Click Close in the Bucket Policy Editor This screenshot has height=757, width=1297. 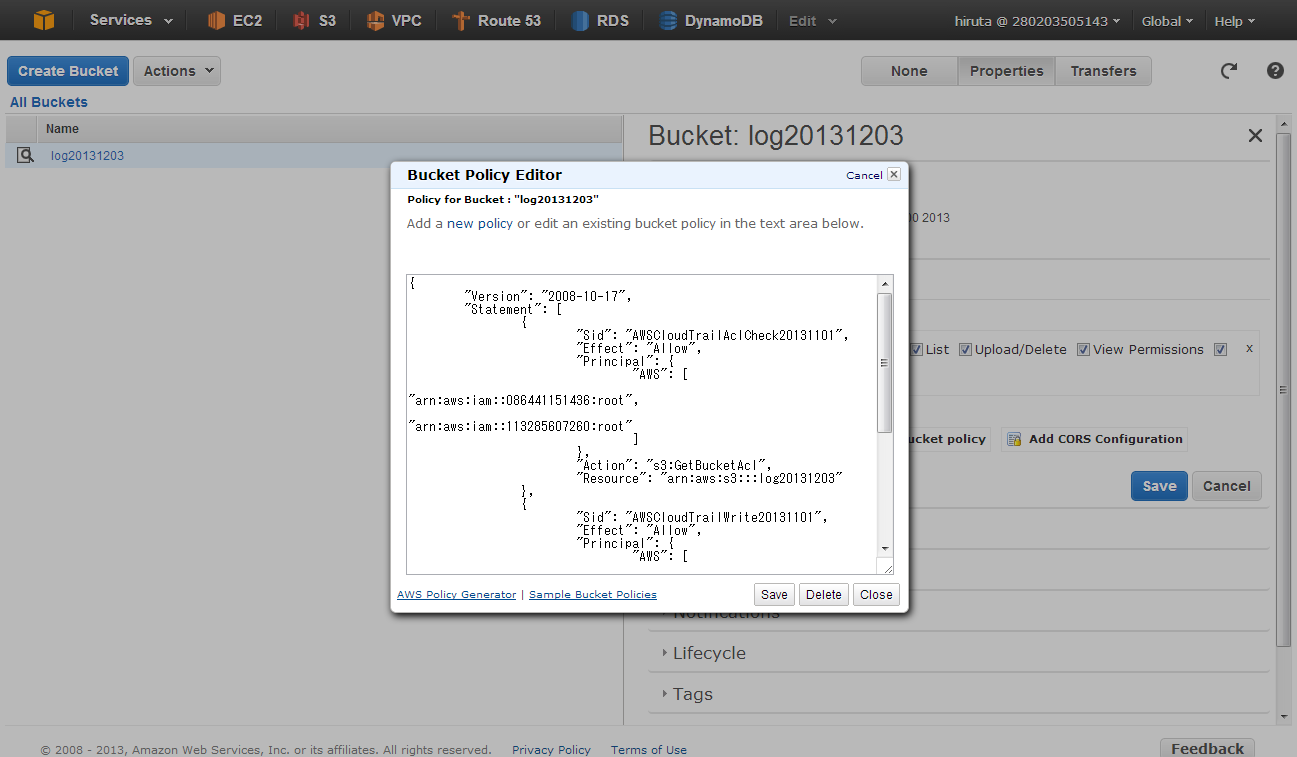tap(876, 594)
